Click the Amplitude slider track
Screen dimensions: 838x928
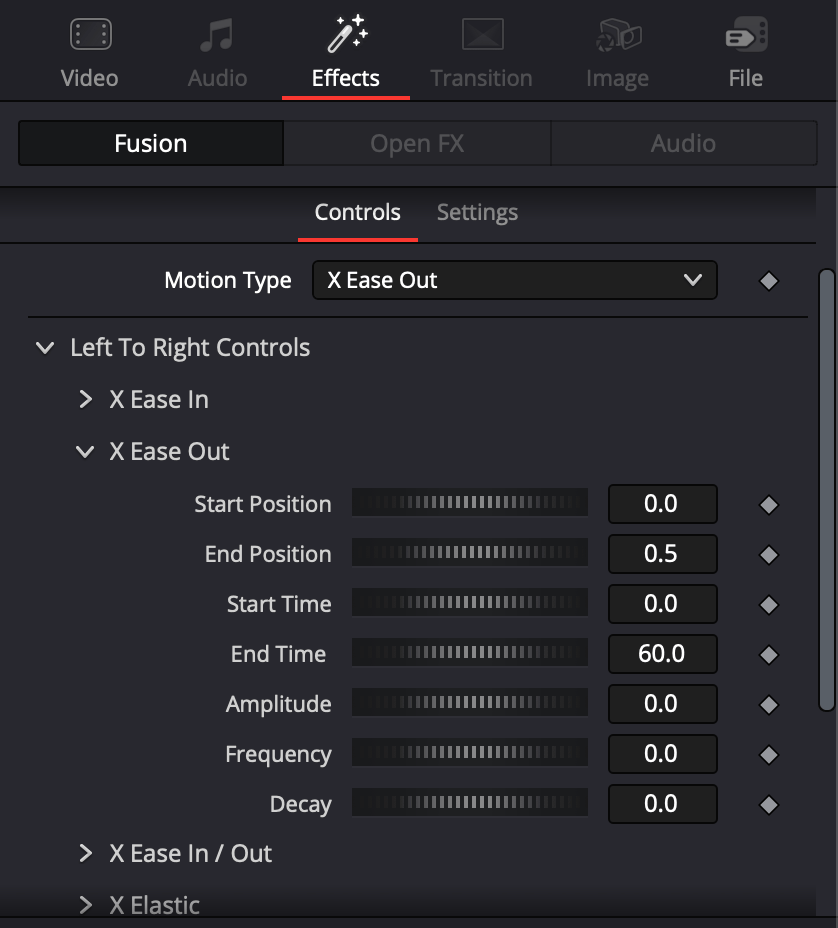click(x=470, y=703)
